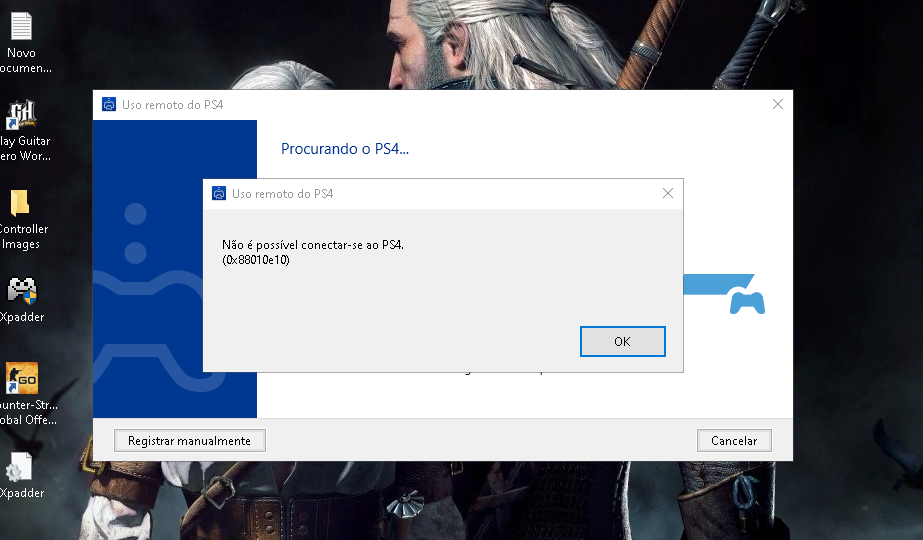Close the main Uso remoto do PS4 window

778,104
